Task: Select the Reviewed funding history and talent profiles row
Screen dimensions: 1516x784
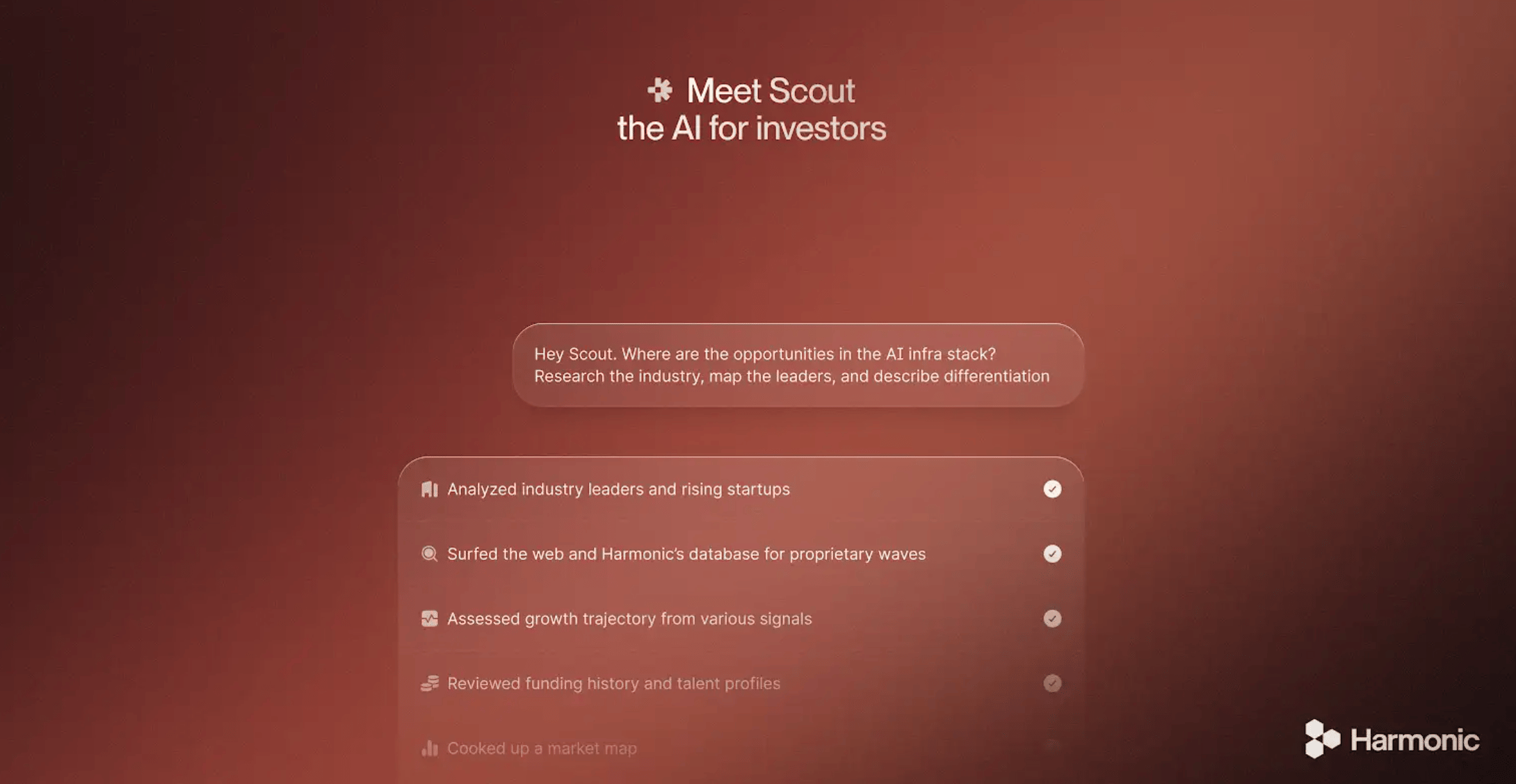Action: (741, 683)
